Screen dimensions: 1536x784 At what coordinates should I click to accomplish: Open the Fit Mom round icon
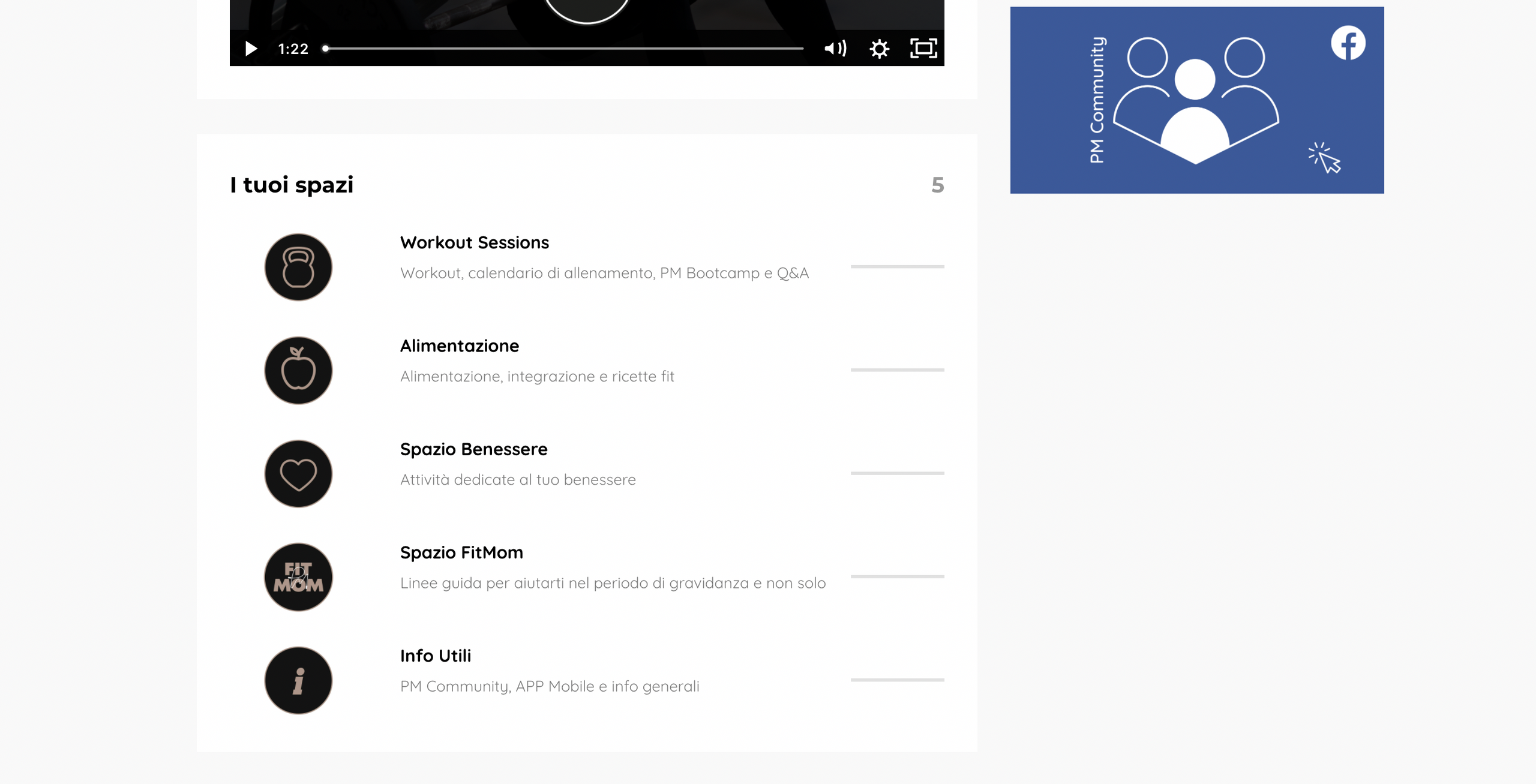pos(298,577)
